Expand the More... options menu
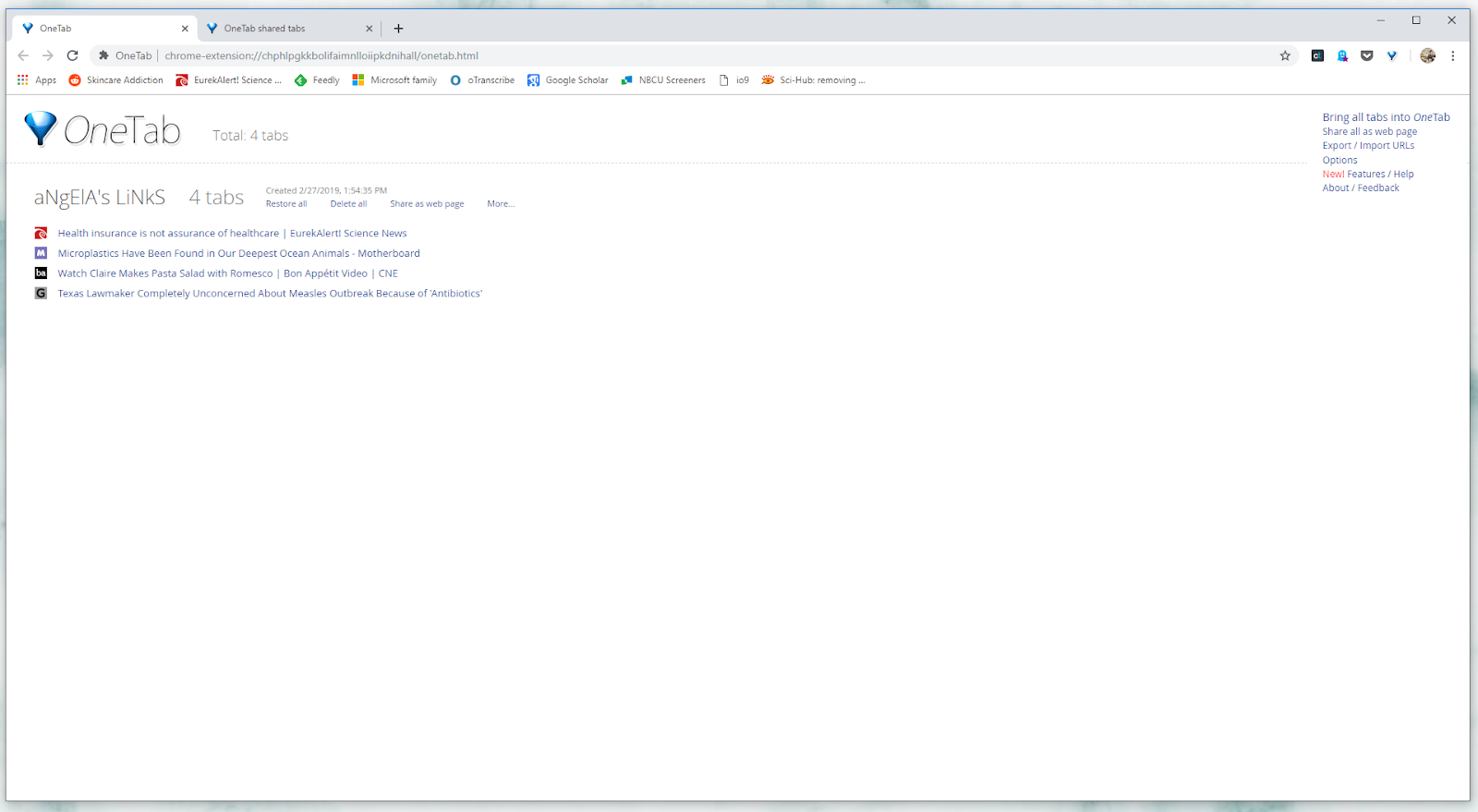Screen dimensions: 1478x812 pyautogui.click(x=501, y=204)
